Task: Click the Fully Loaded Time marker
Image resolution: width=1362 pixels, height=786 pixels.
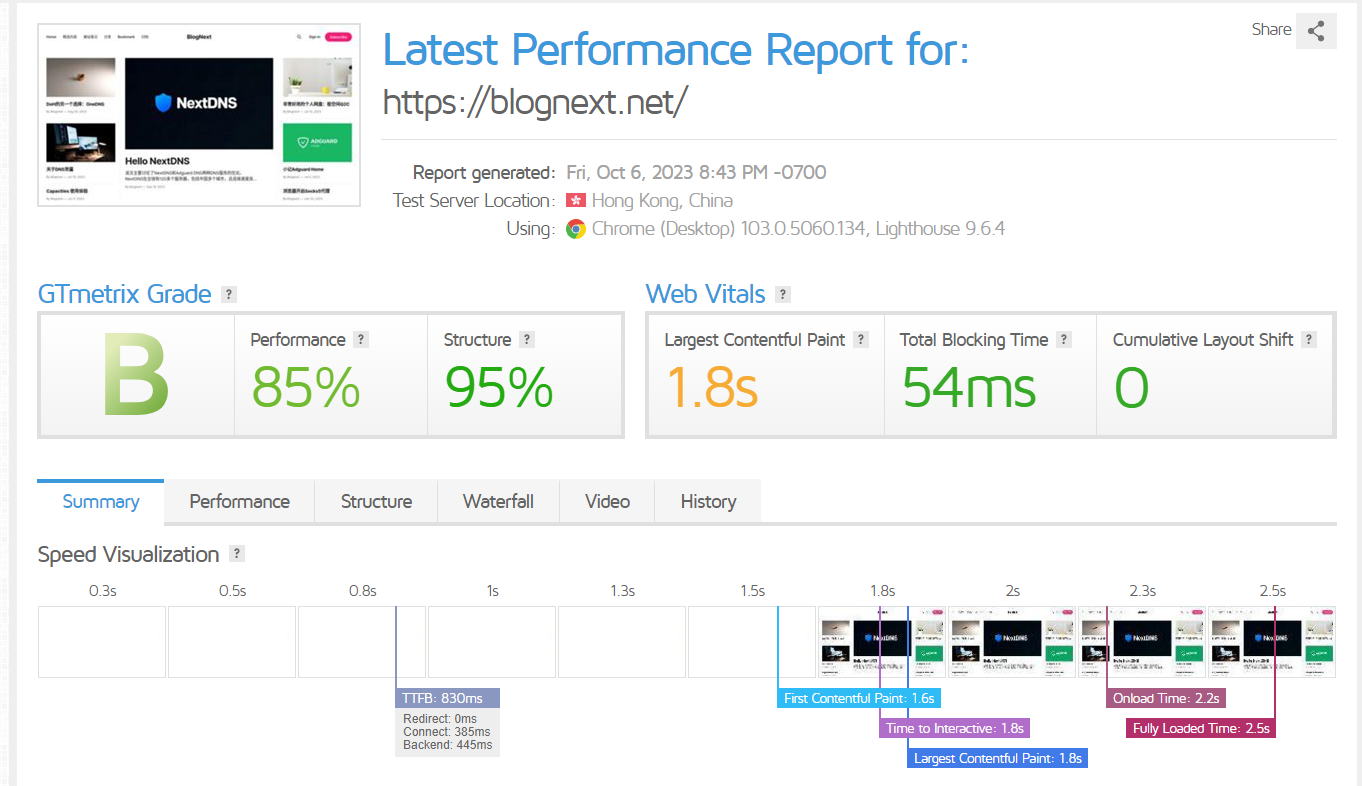Action: pyautogui.click(x=1201, y=728)
